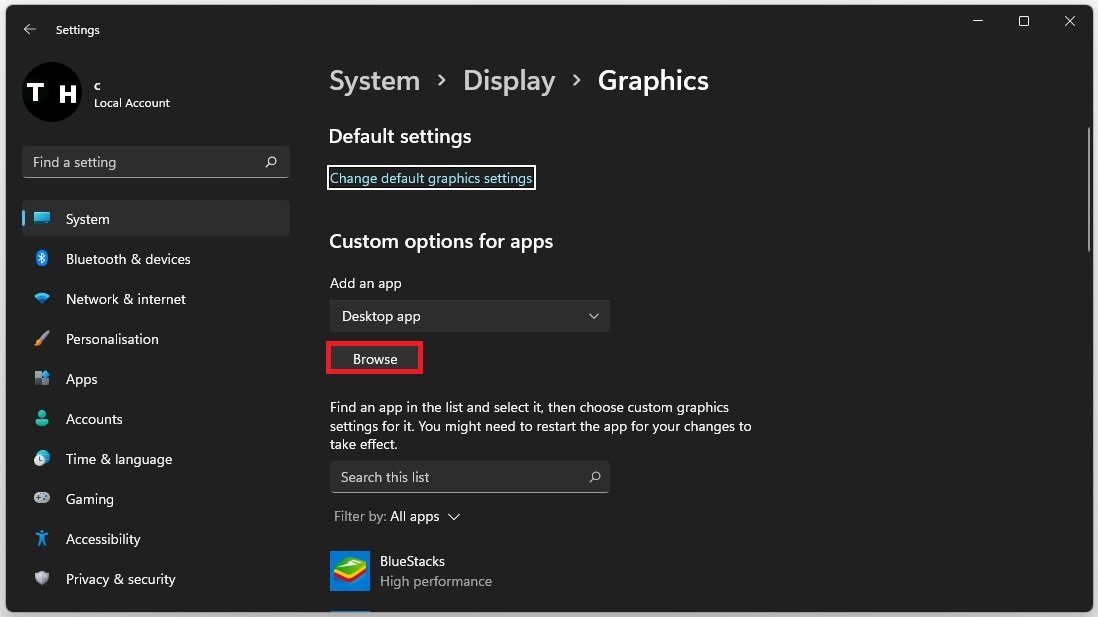Click the Bluetooth & devices icon
Viewport: 1098px width, 617px height.
[x=42, y=259]
